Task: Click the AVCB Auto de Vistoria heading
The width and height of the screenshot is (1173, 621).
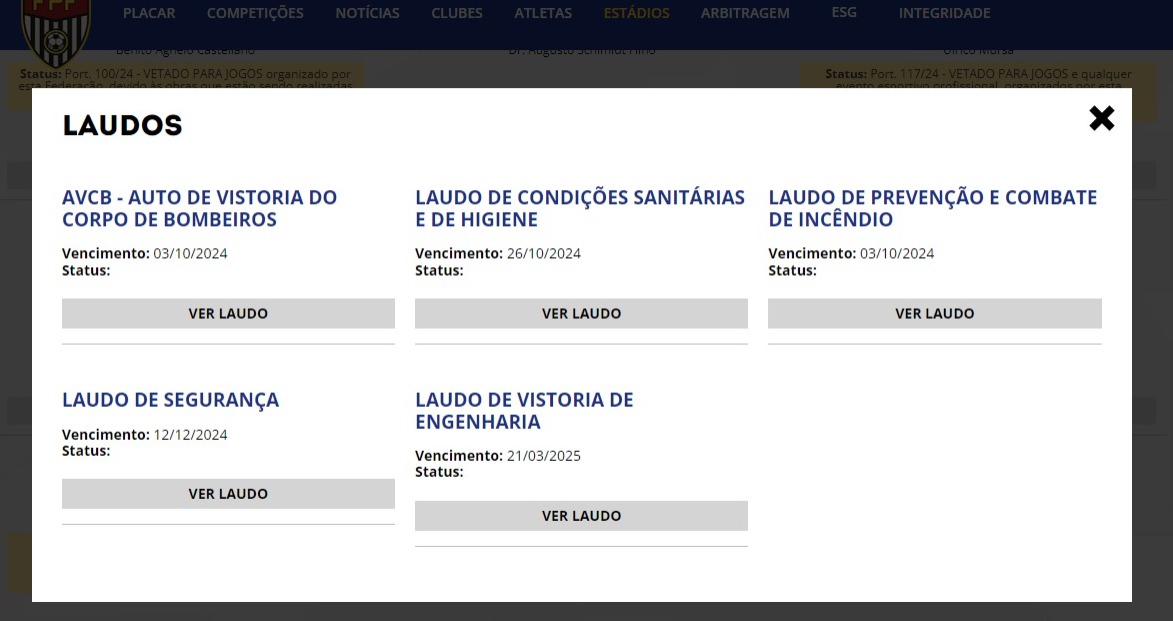Action: click(x=200, y=208)
